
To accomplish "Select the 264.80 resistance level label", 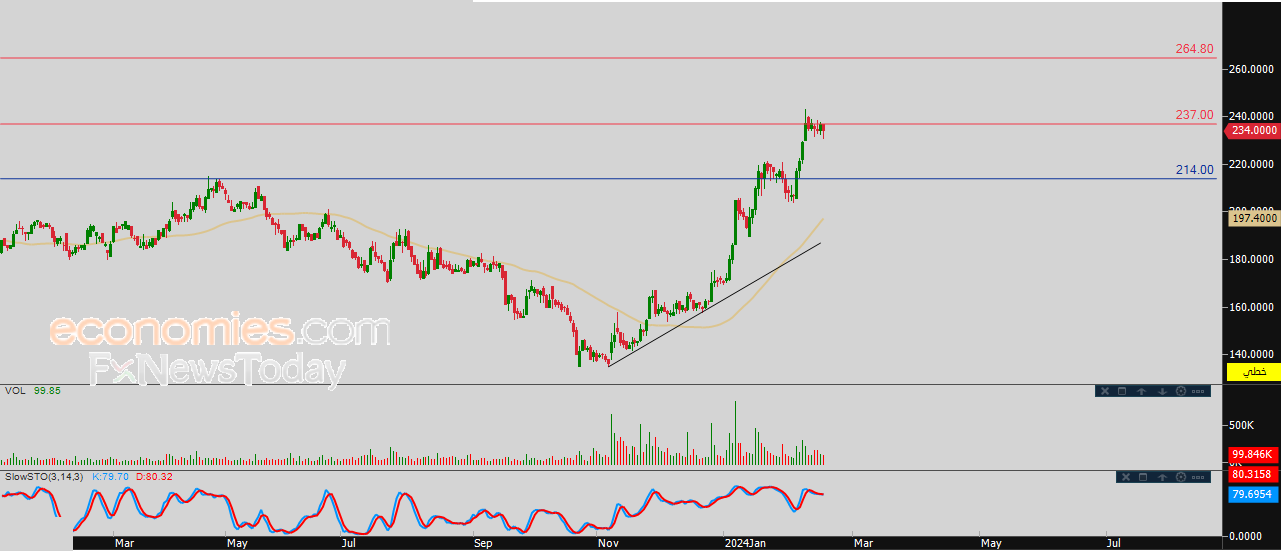I will 1194,49.
